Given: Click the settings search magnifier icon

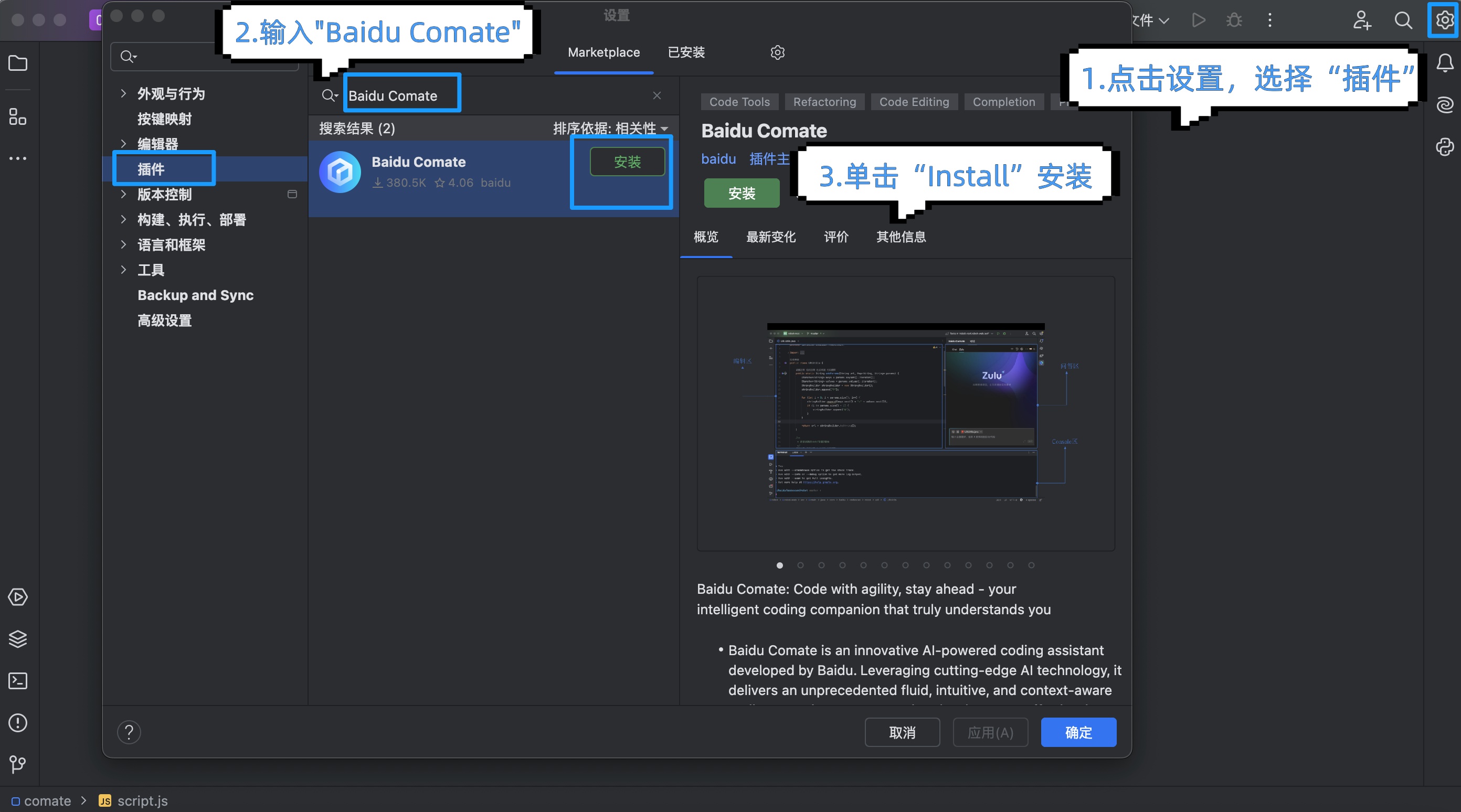Looking at the screenshot, I should [x=128, y=56].
